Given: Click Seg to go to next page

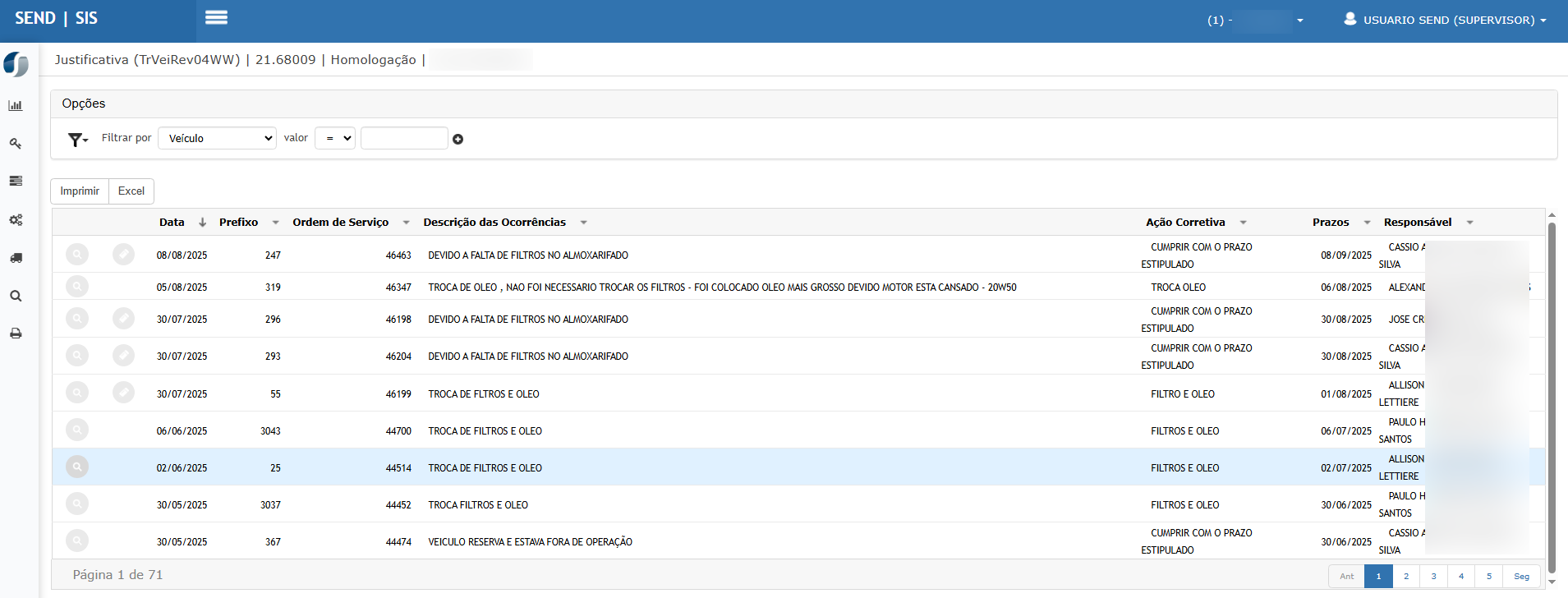Looking at the screenshot, I should (x=1521, y=577).
